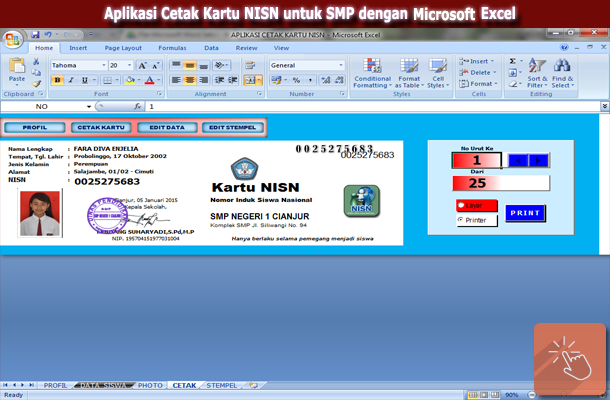This screenshot has height=400, width=610.
Task: Open Conditional Formatting menu
Action: click(x=372, y=73)
